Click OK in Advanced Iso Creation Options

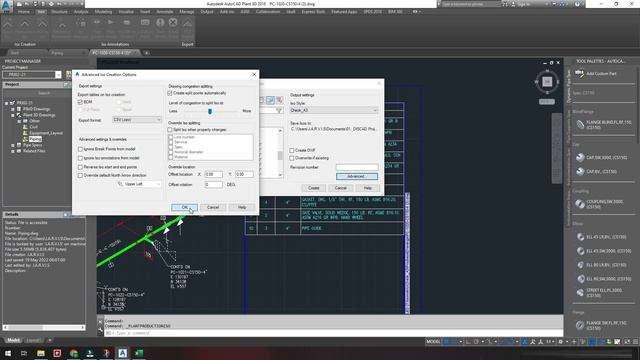tap(184, 207)
